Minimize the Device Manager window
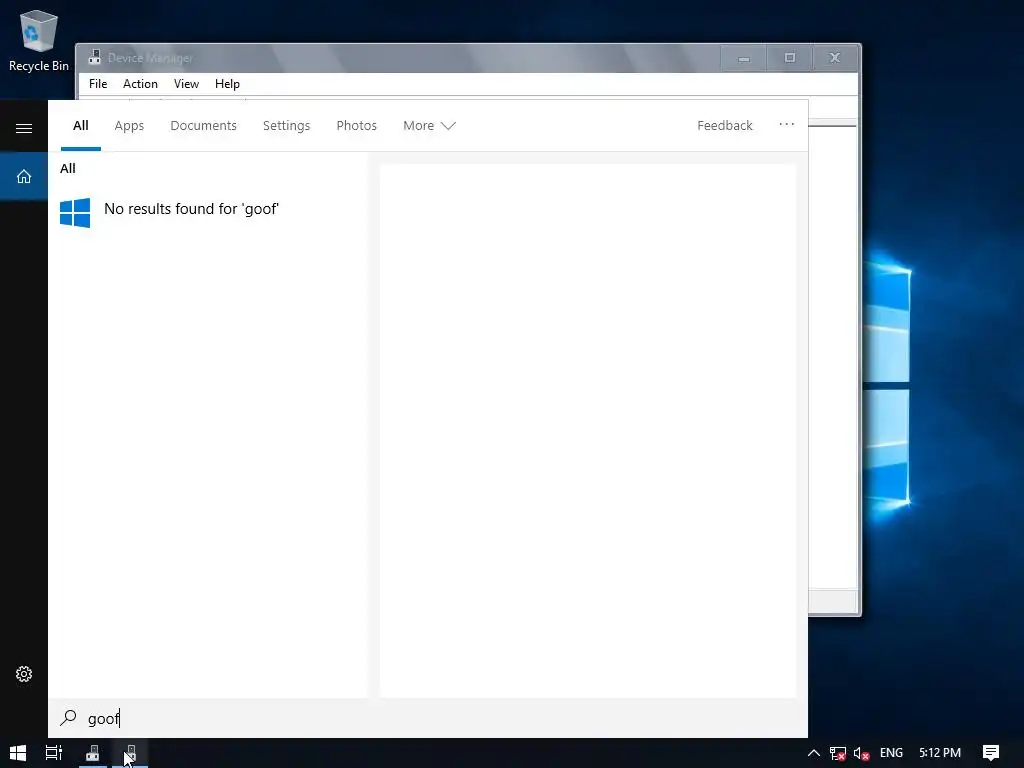The image size is (1024, 768). [743, 58]
